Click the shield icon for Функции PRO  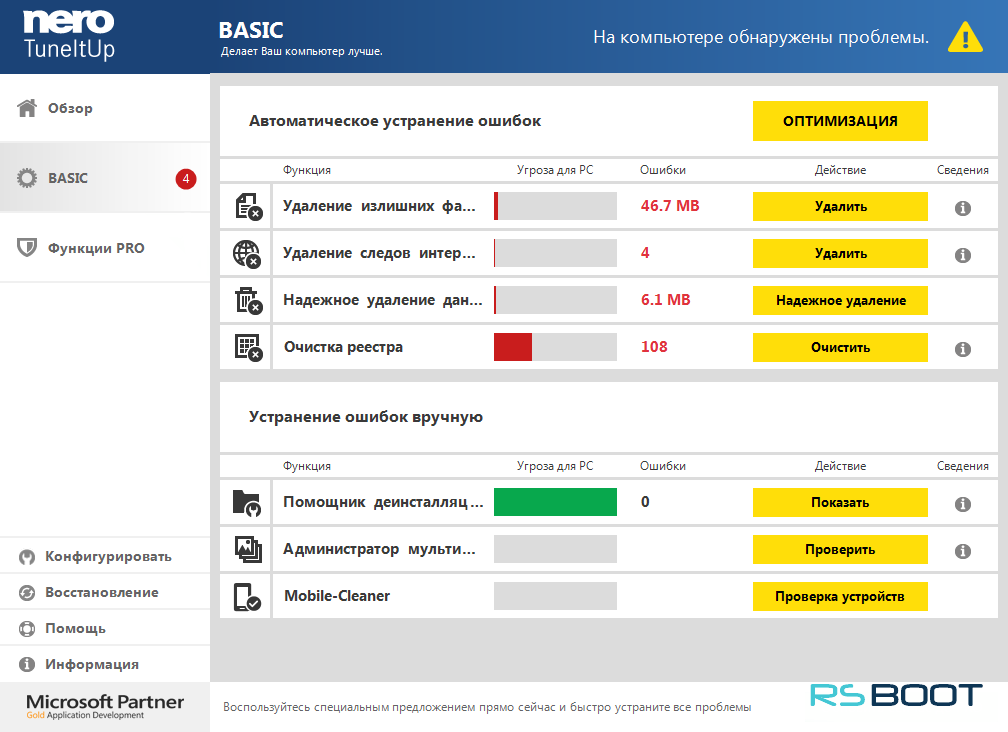tap(27, 247)
